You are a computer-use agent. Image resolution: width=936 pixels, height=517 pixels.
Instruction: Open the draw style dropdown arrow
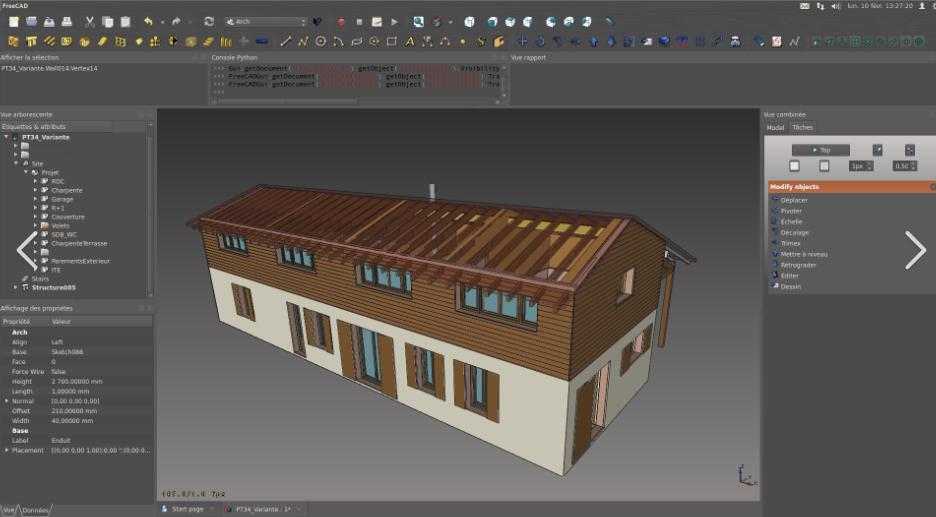(x=449, y=22)
